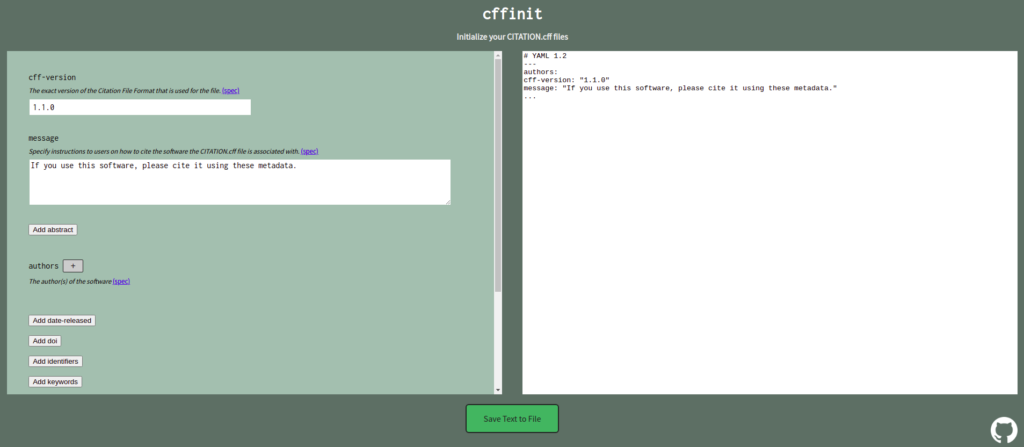Save Text to File

(512, 418)
